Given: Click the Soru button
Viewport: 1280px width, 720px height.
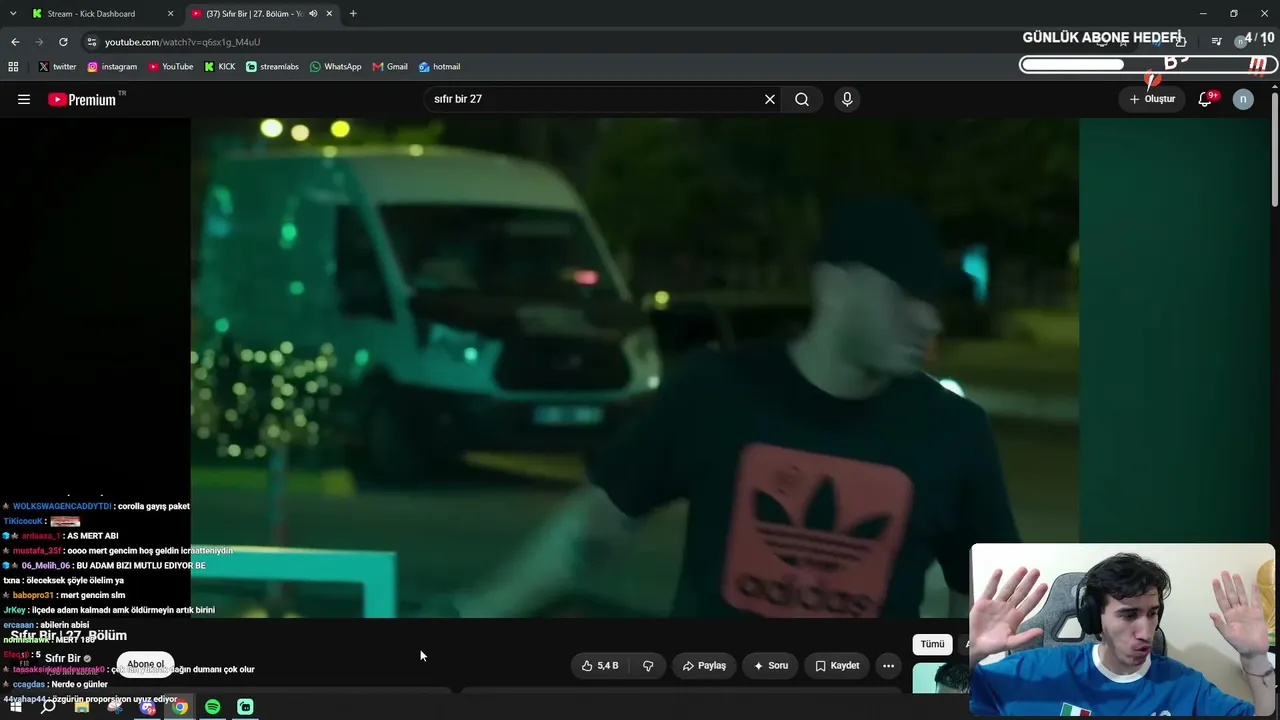Looking at the screenshot, I should 771,665.
